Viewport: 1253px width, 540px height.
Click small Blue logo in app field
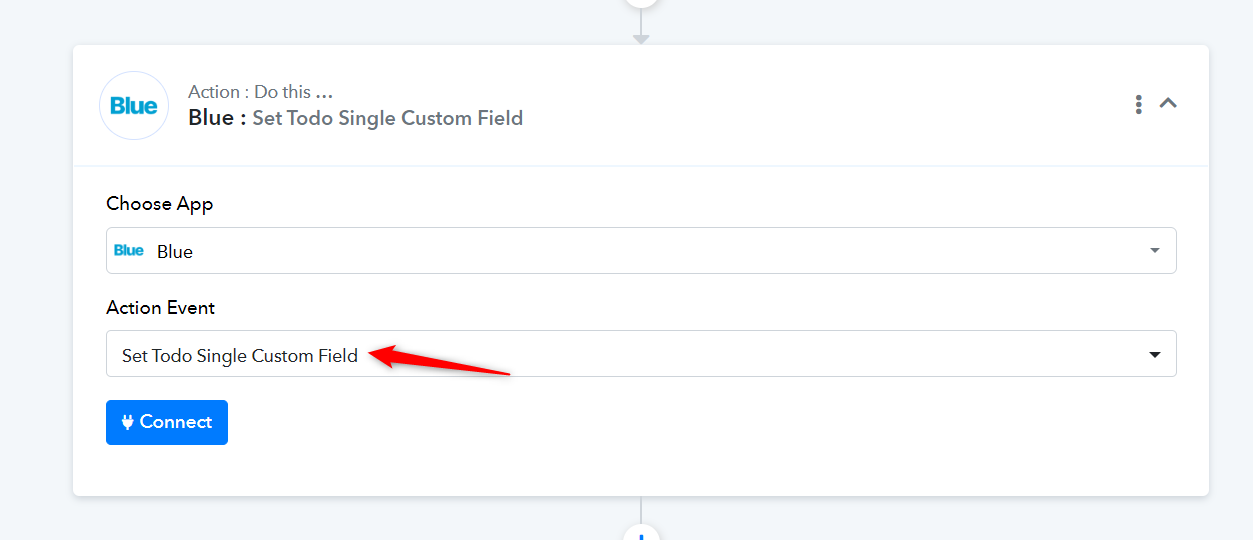coord(129,250)
